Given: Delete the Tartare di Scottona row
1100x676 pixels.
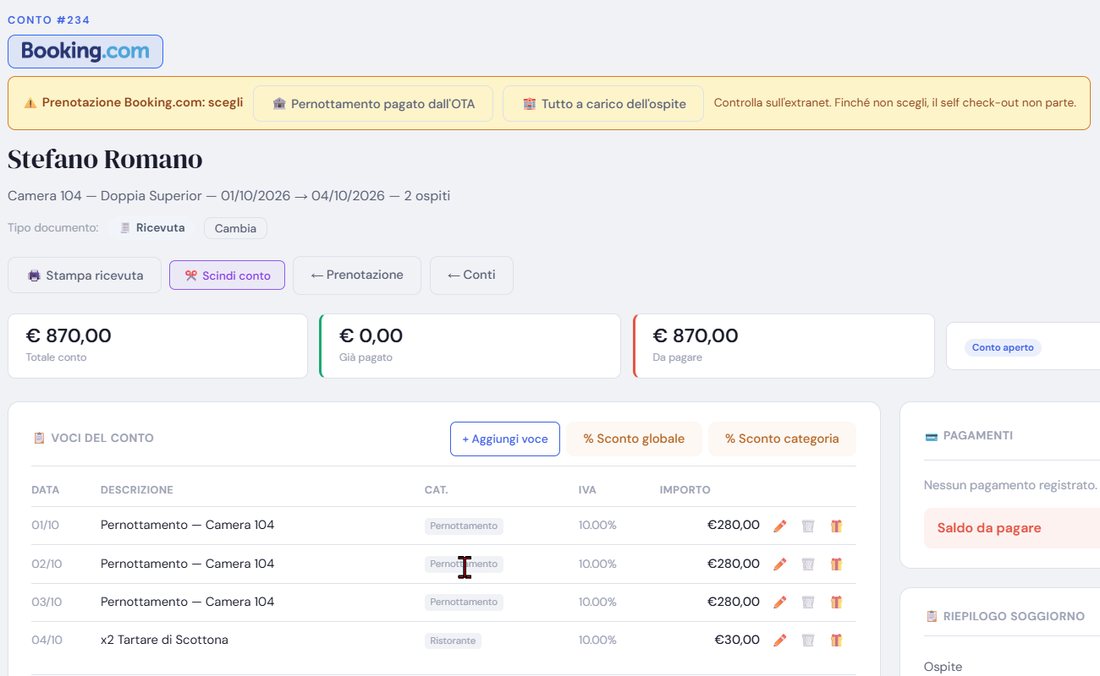Looking at the screenshot, I should tap(808, 640).
